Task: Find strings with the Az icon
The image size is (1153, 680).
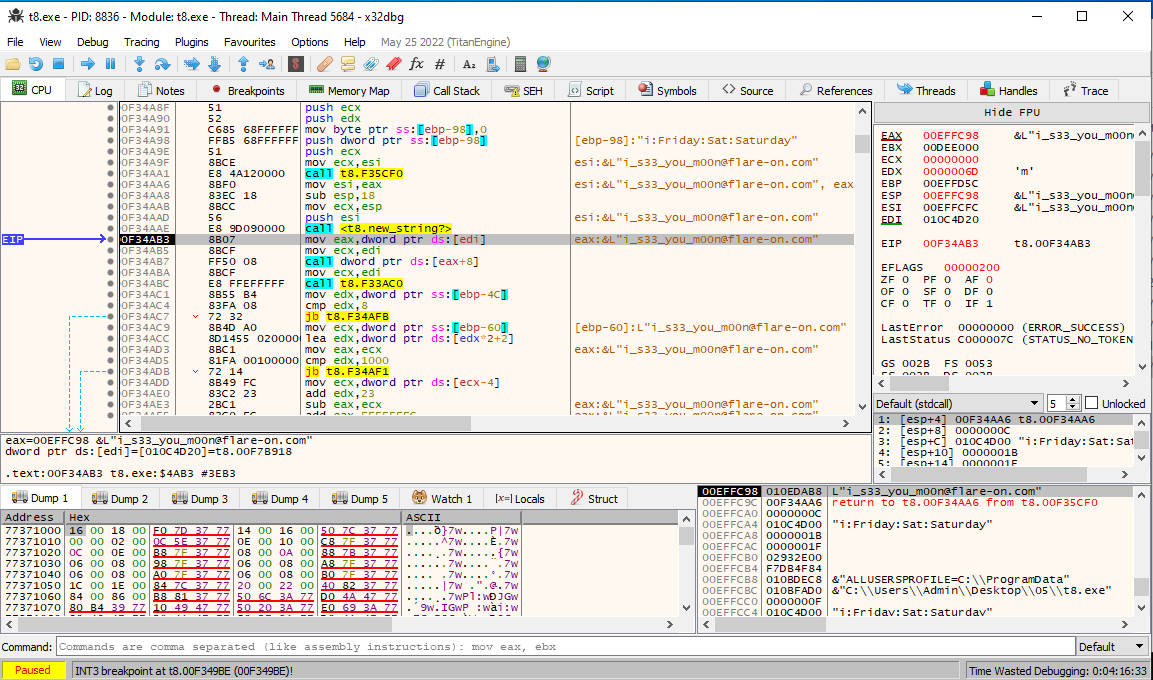Action: coord(469,64)
